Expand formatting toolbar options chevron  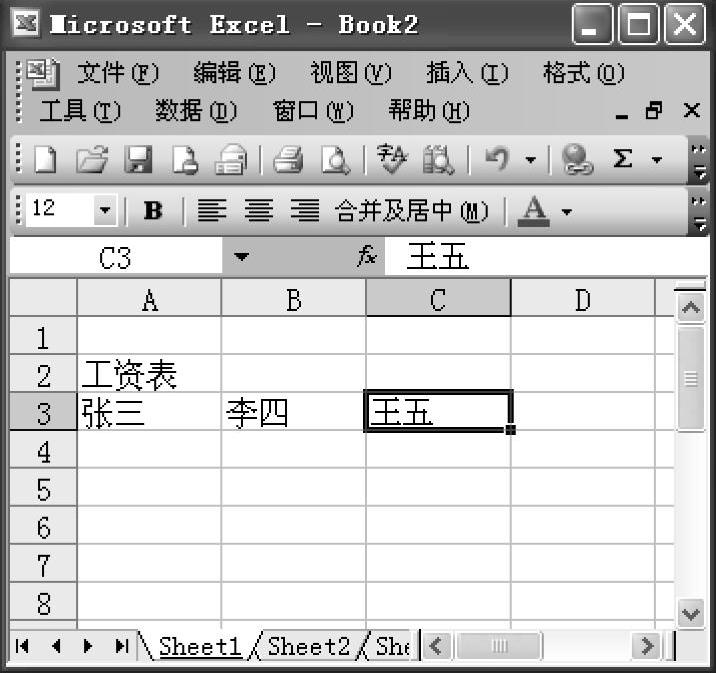[x=699, y=213]
